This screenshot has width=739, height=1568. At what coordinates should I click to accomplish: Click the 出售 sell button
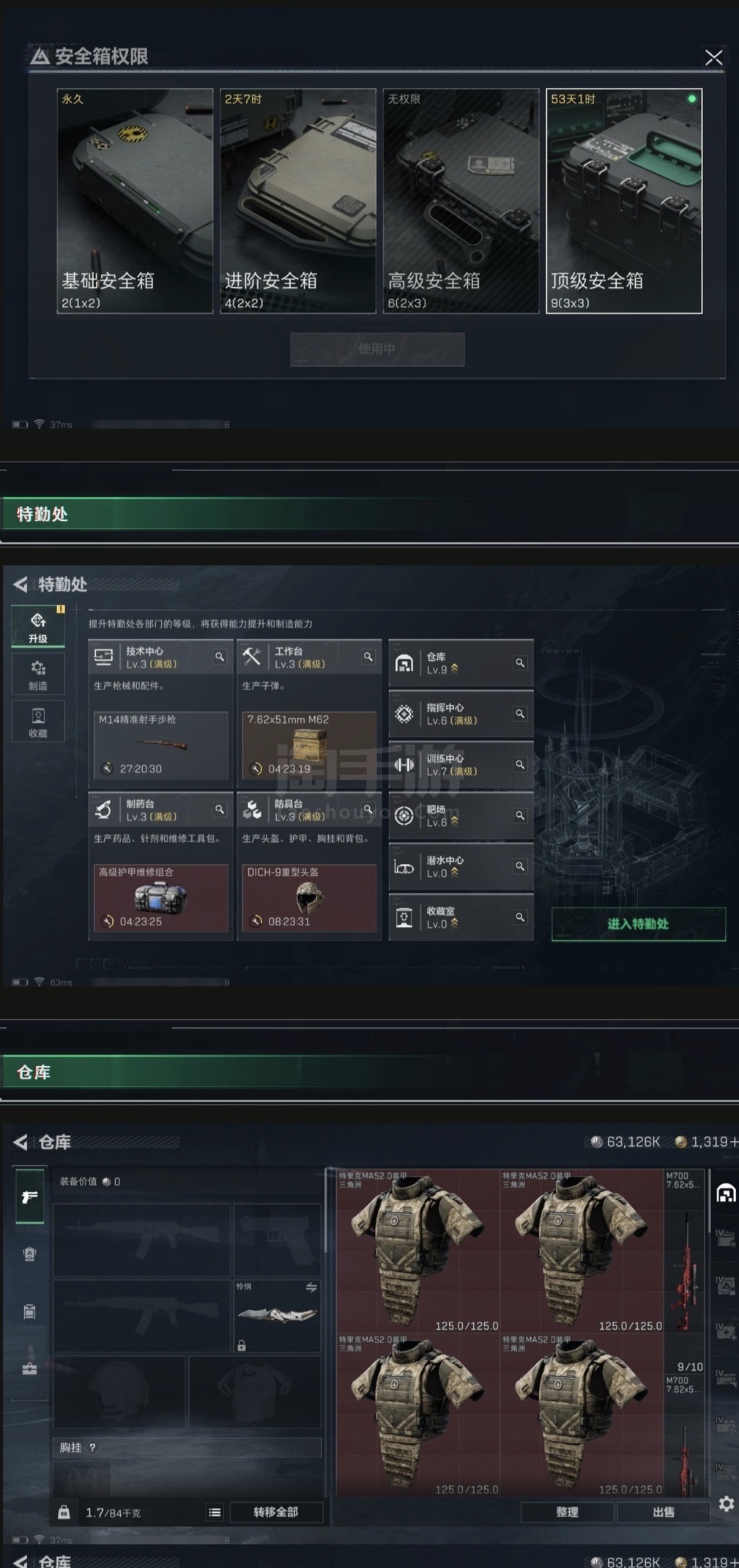point(664,1512)
